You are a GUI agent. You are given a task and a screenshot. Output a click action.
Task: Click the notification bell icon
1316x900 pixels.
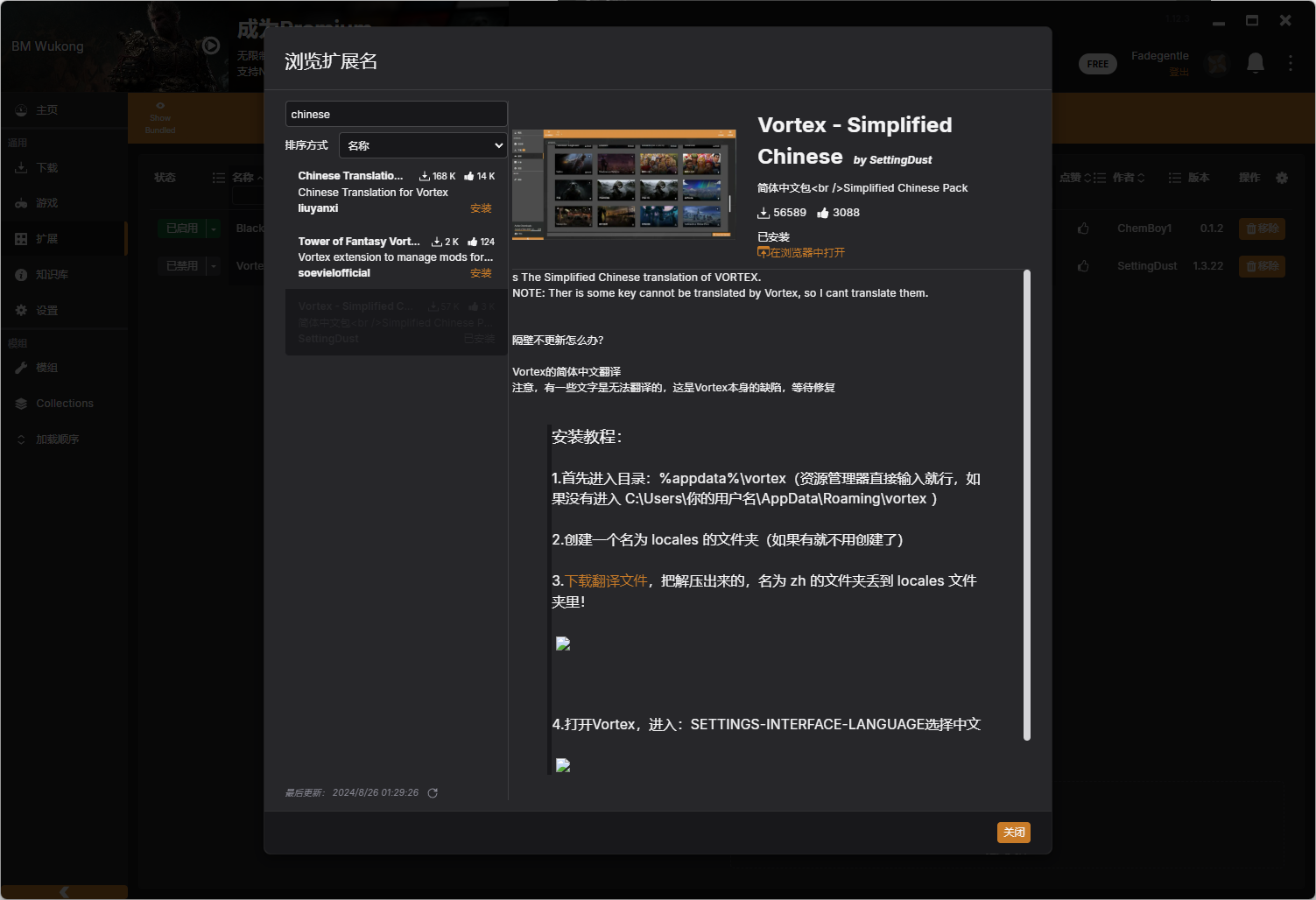(x=1256, y=63)
